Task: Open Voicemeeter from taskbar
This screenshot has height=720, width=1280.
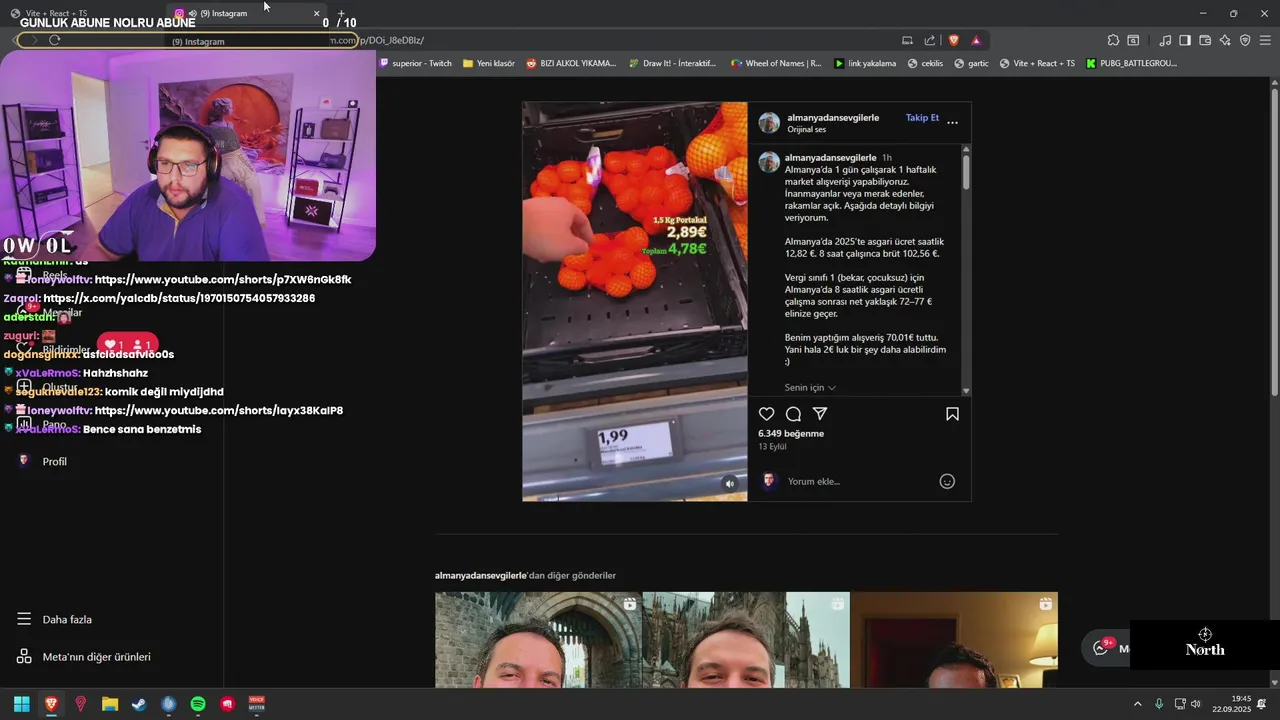Action: point(257,704)
